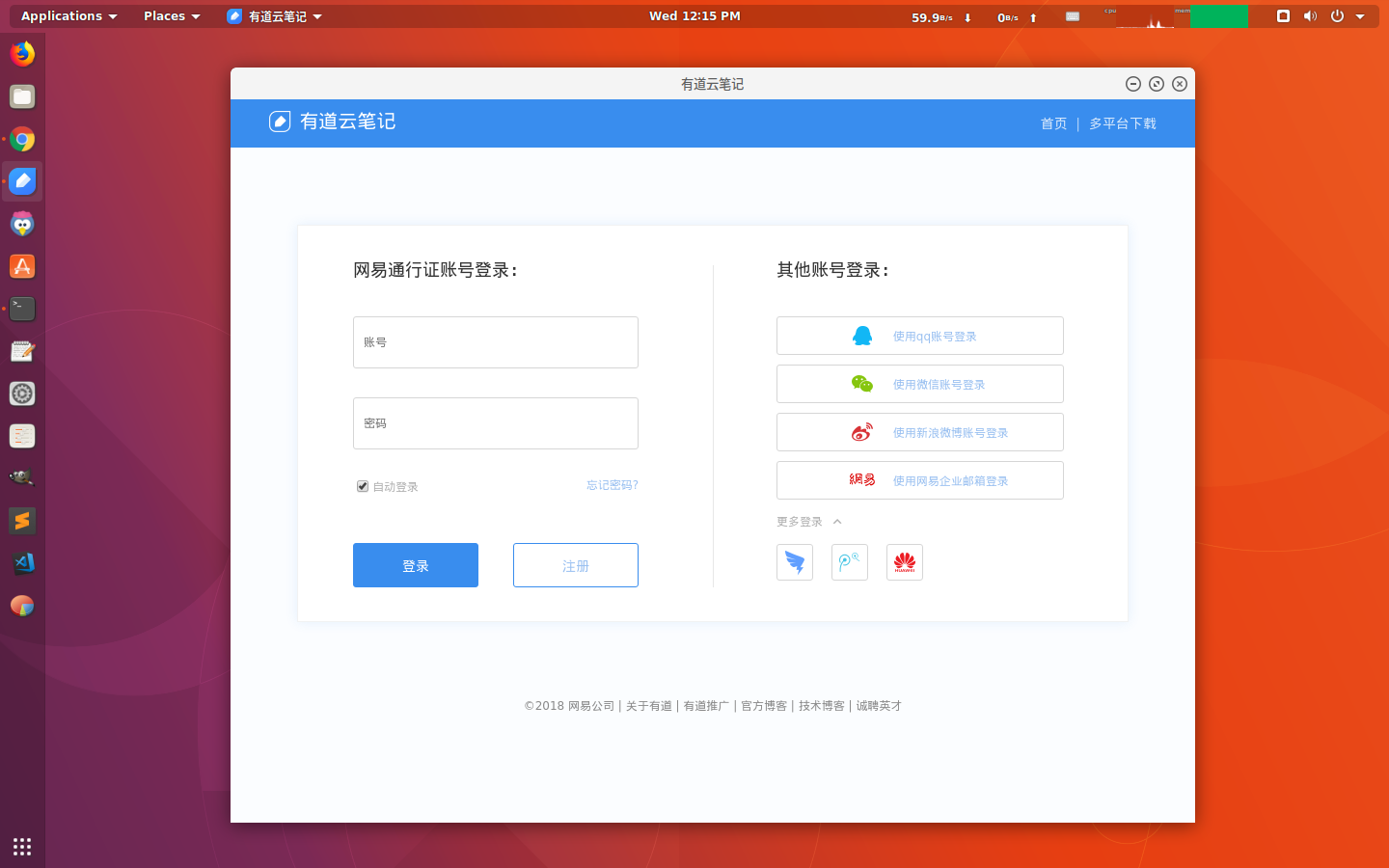
Task: Collapse the 更多登录 section chevron
Action: tap(837, 522)
